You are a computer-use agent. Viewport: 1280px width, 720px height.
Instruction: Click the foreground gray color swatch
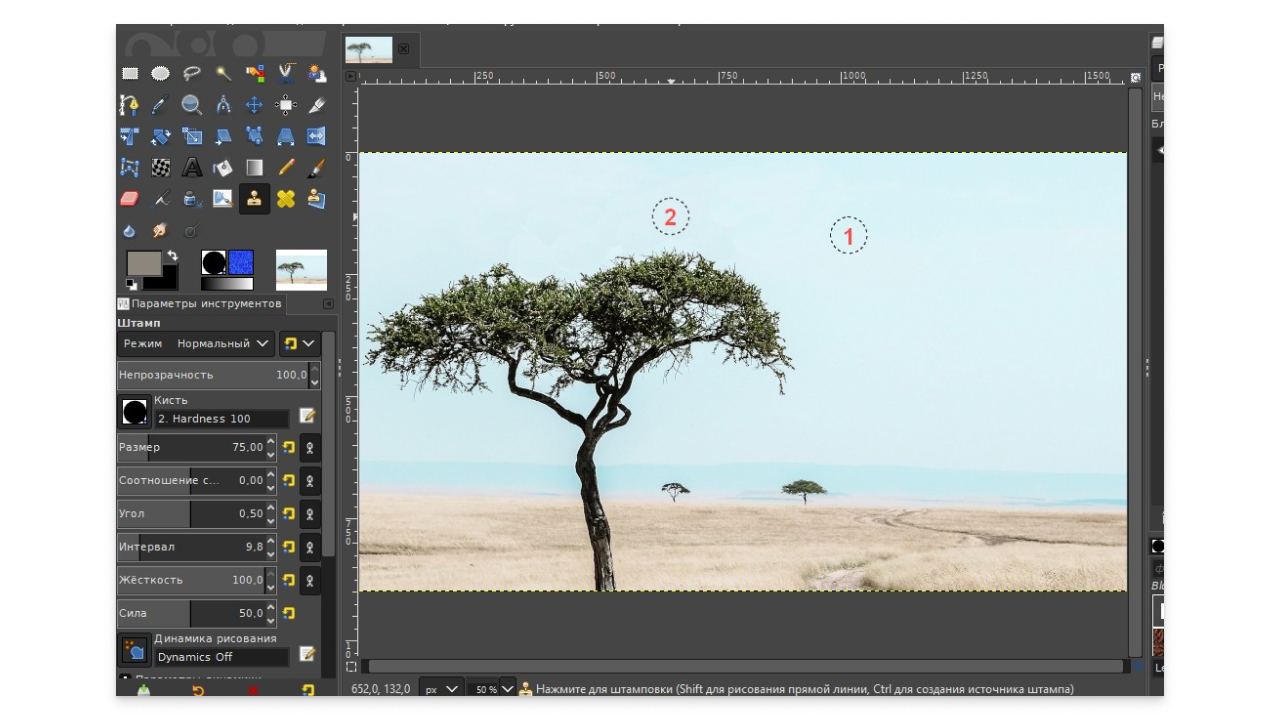coord(143,263)
